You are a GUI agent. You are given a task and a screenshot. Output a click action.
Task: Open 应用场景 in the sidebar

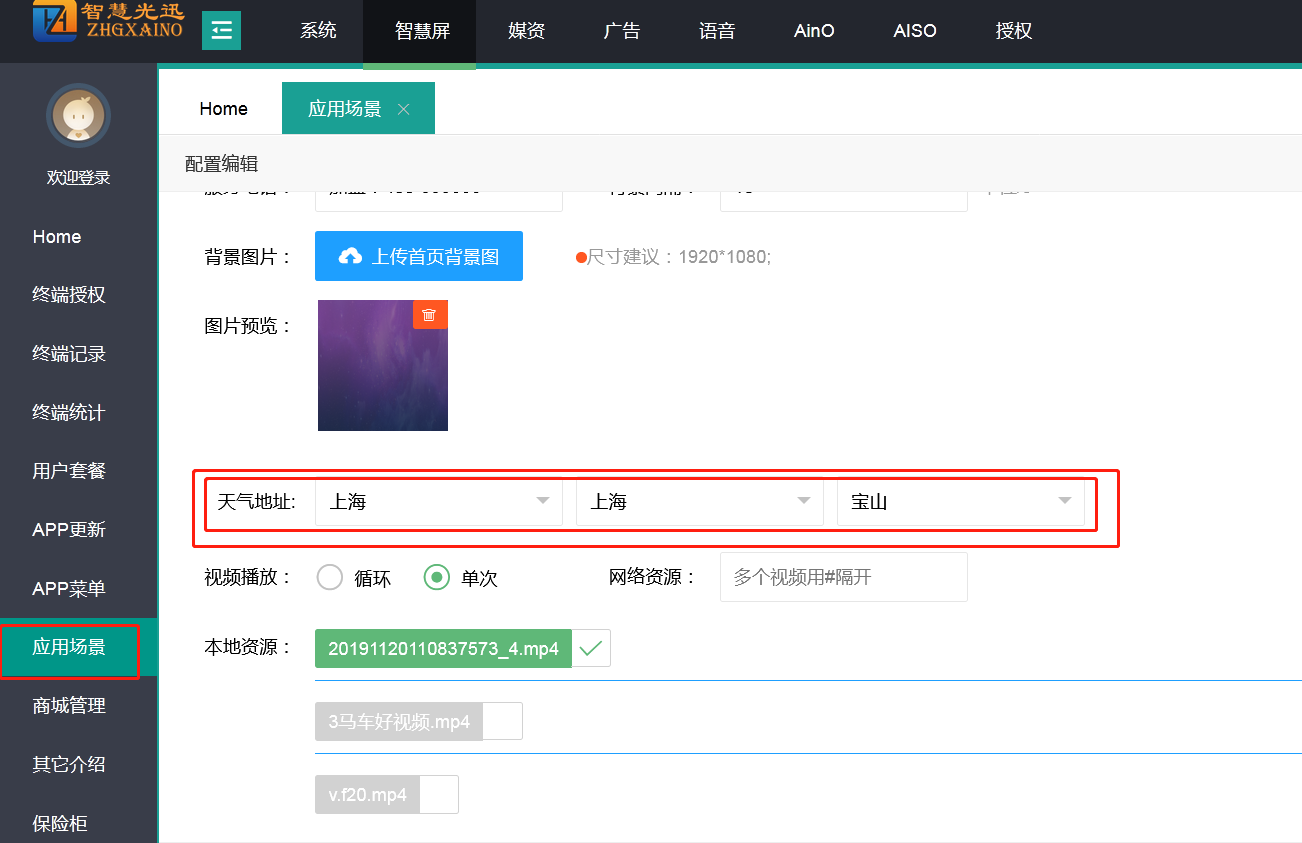point(78,647)
